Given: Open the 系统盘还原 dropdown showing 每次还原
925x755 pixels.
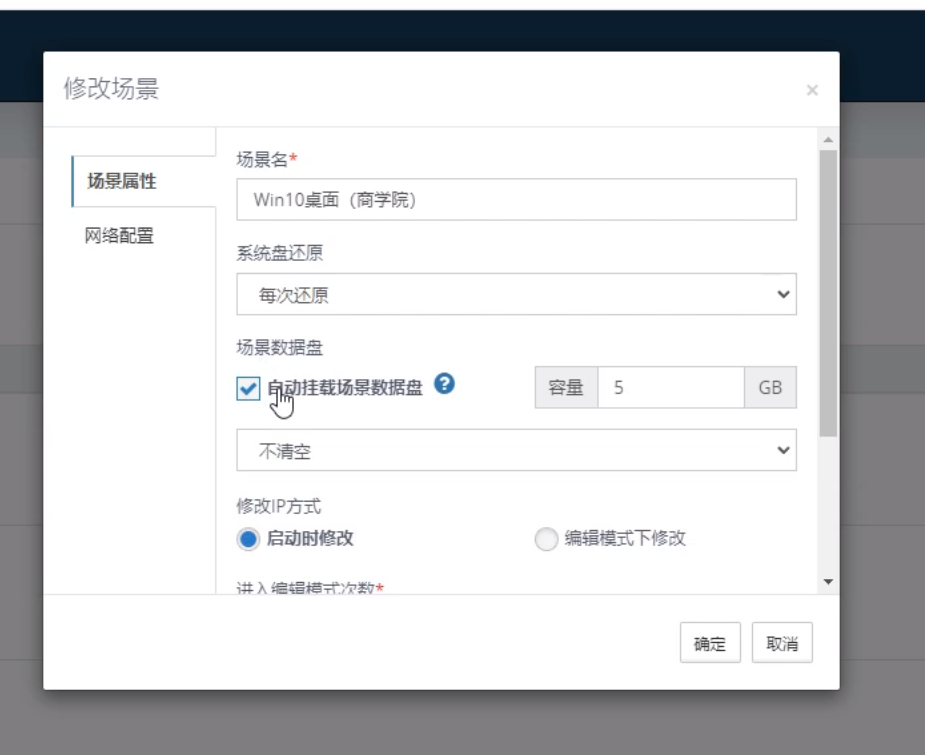Looking at the screenshot, I should point(516,295).
